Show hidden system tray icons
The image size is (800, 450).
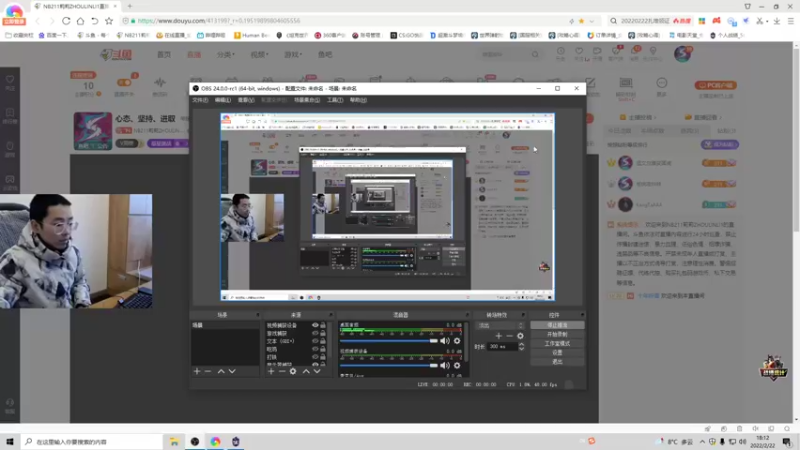[702, 441]
